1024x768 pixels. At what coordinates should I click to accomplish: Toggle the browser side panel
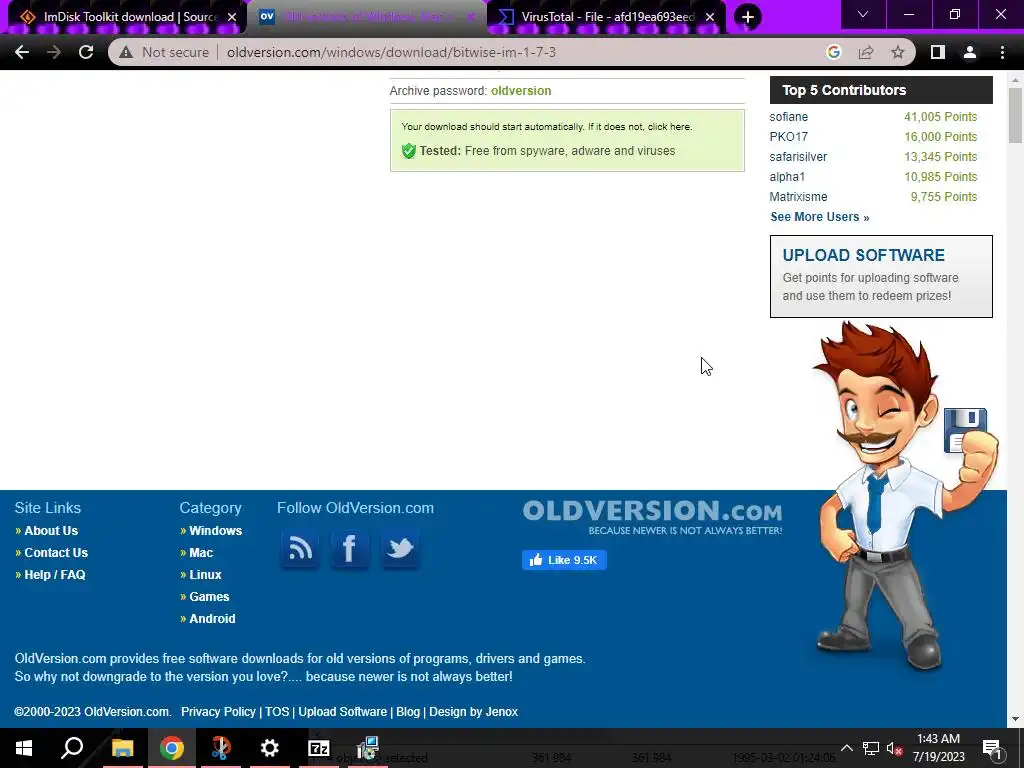[938, 52]
